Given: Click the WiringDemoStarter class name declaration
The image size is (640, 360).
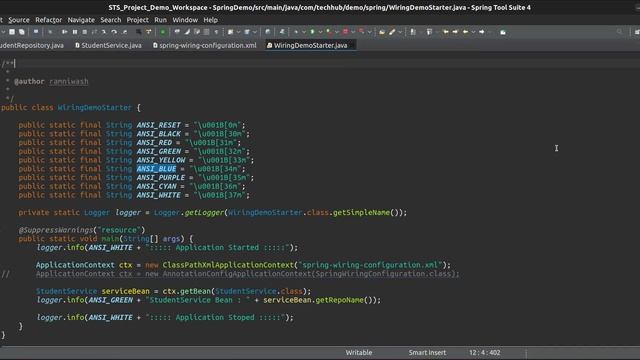Looking at the screenshot, I should [x=95, y=107].
